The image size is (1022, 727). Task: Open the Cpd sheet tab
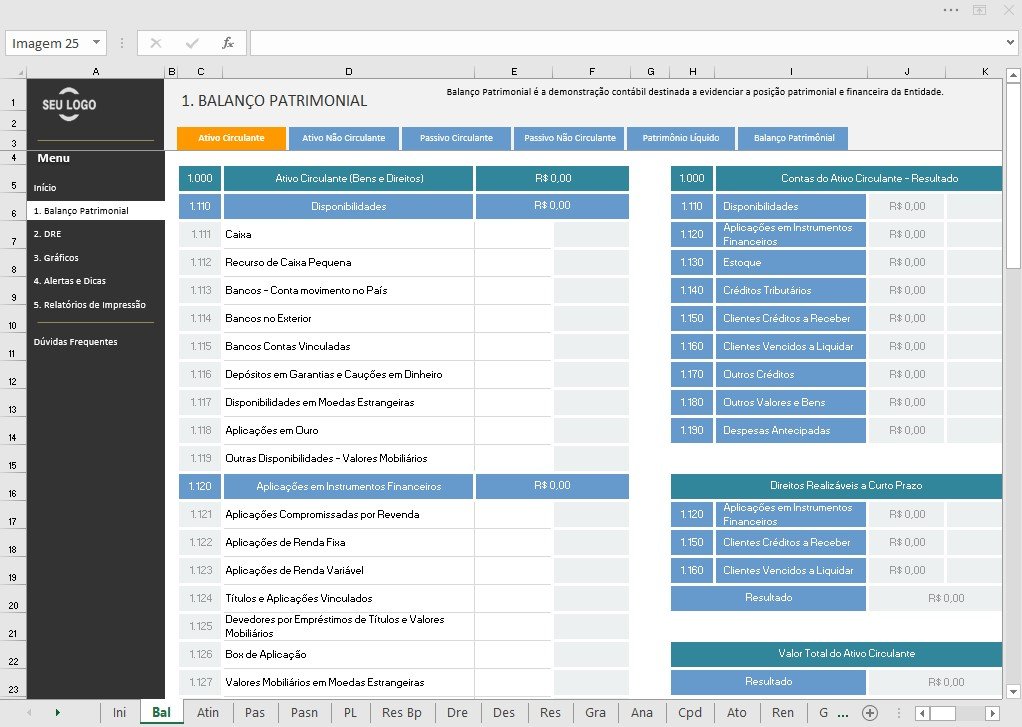tap(690, 713)
